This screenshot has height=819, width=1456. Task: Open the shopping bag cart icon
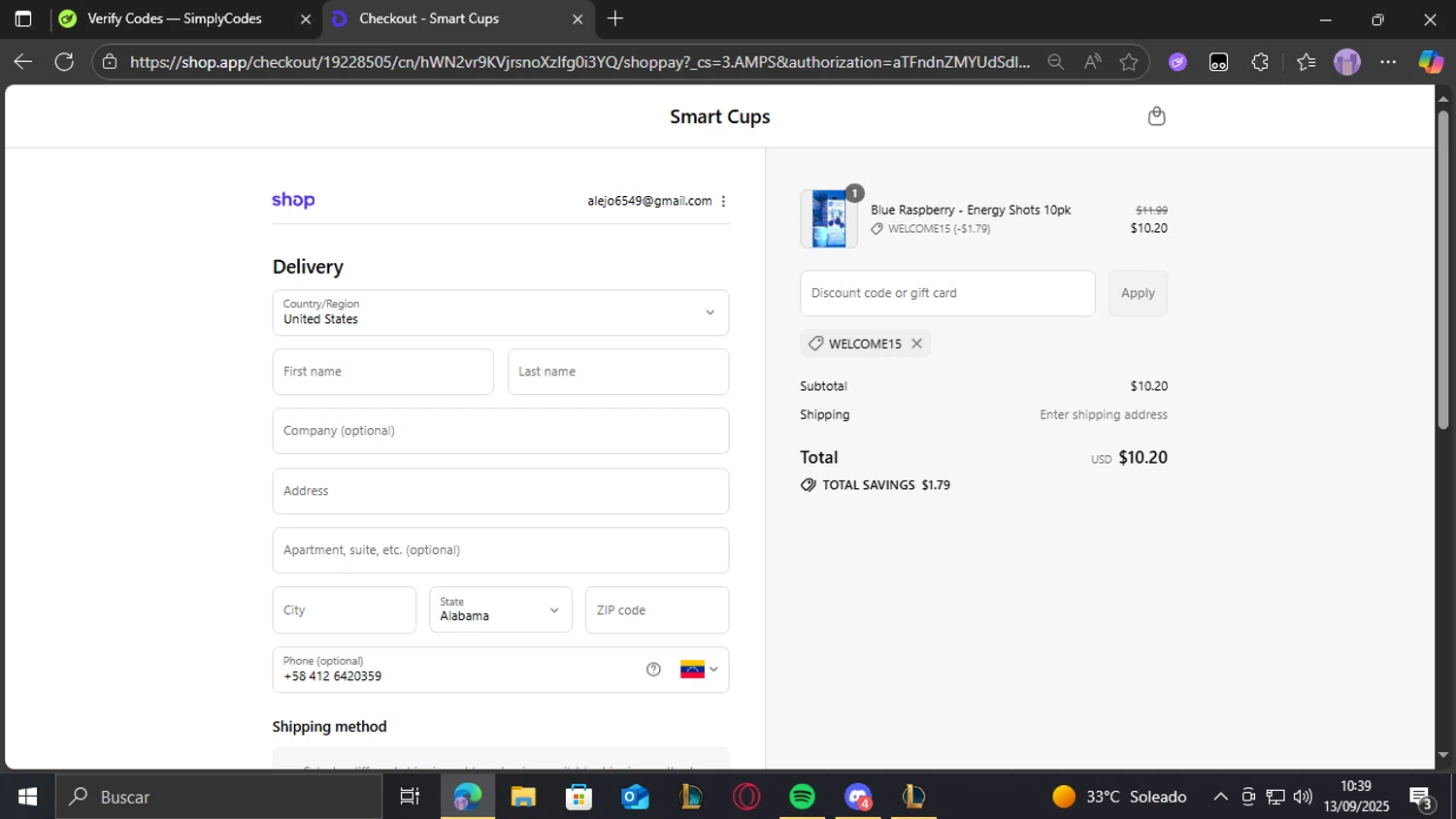[1156, 116]
